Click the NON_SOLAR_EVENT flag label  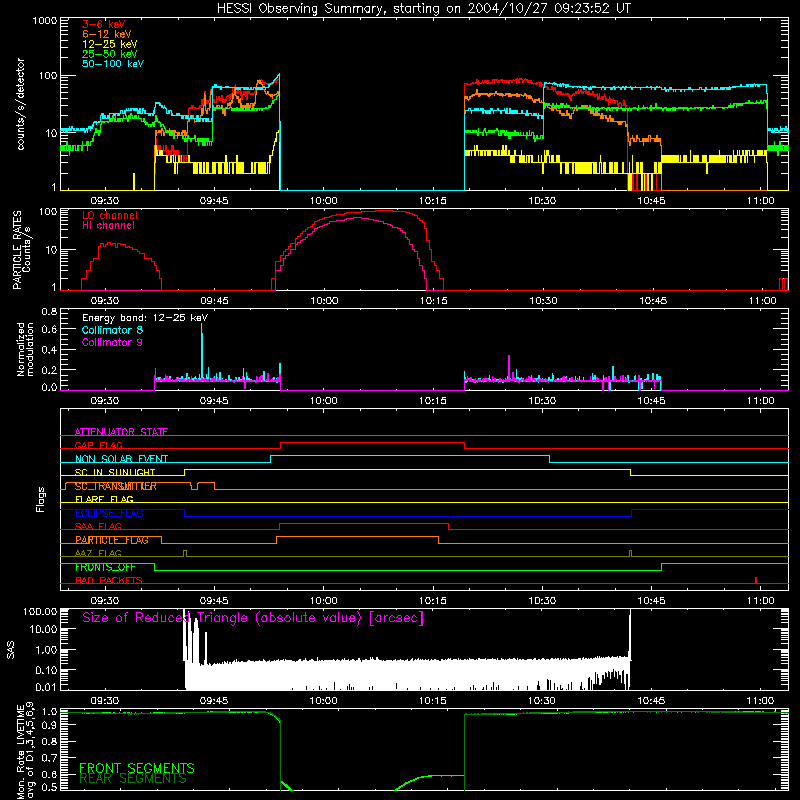coord(121,459)
